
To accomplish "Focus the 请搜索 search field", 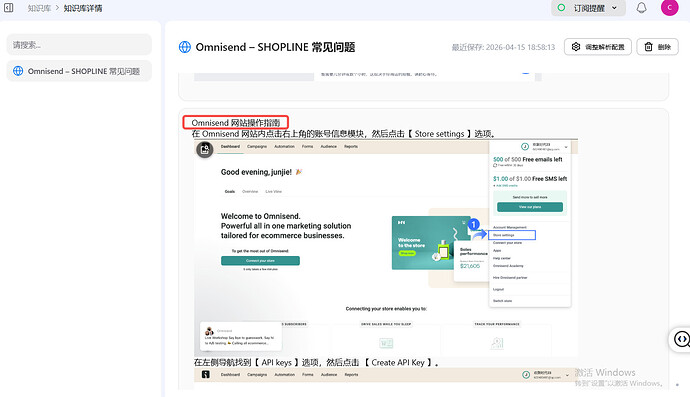I will pyautogui.click(x=79, y=44).
